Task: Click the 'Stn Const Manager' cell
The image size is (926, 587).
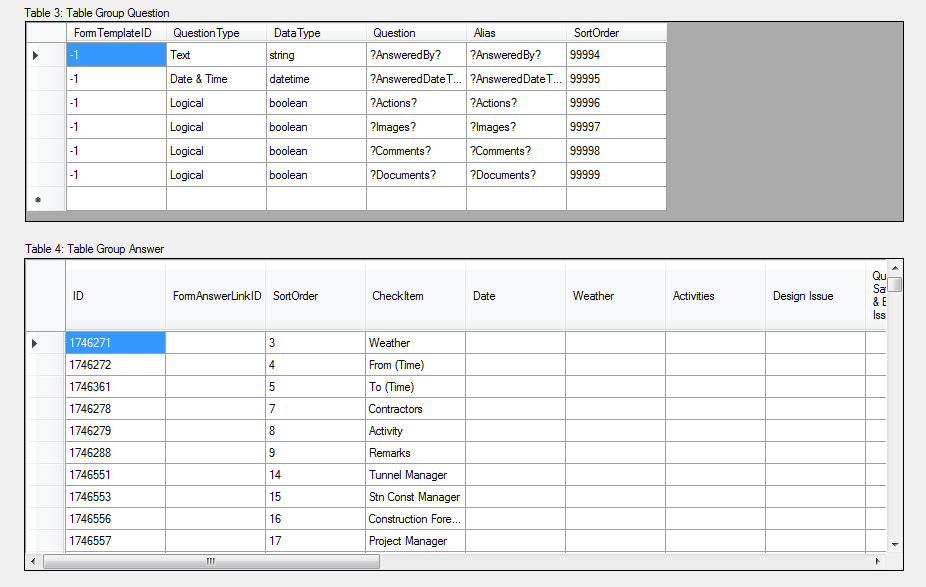Action: (415, 497)
